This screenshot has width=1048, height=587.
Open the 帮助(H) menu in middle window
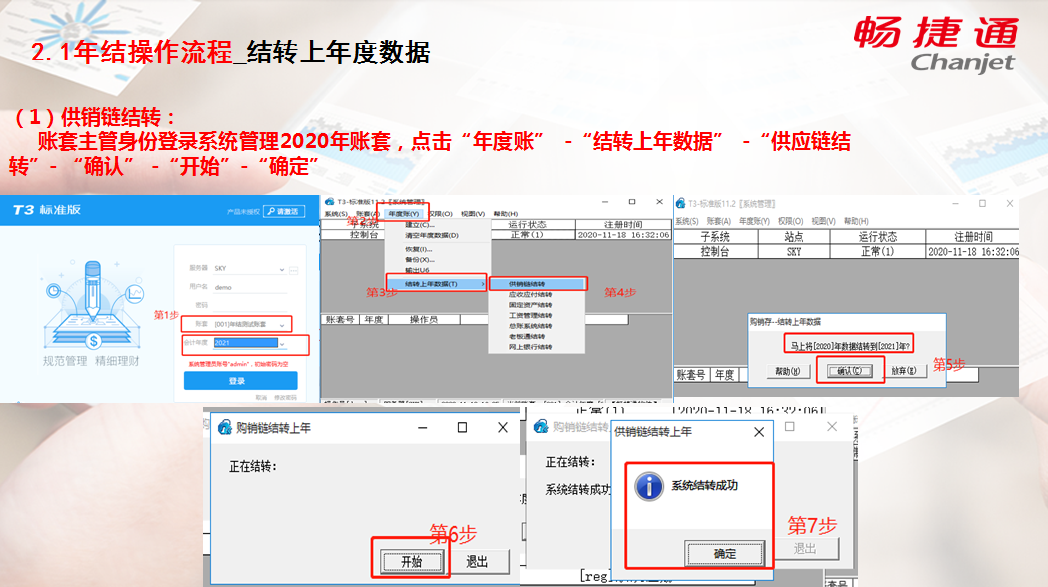click(505, 214)
